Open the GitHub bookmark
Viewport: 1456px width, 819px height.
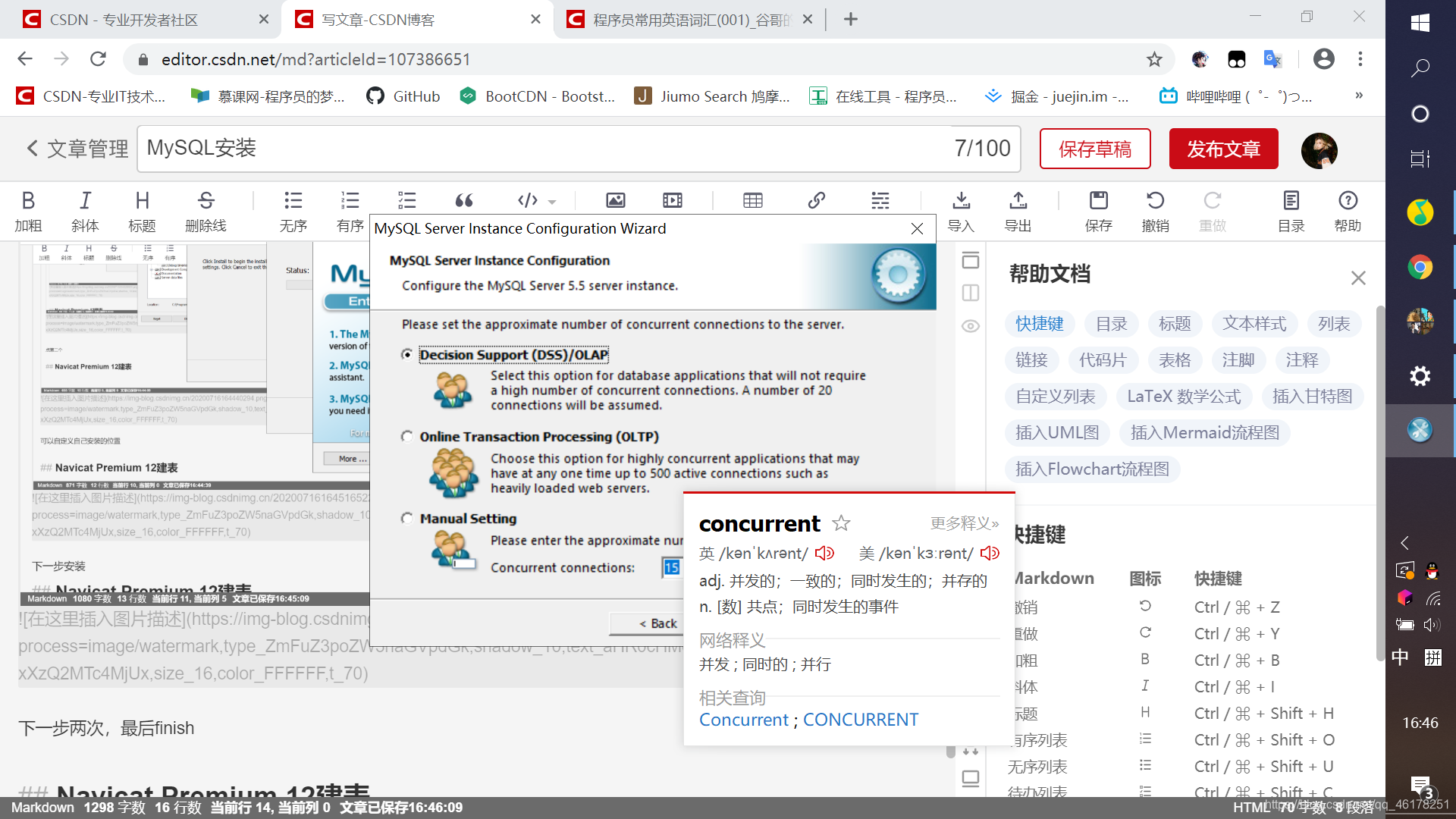pyautogui.click(x=403, y=96)
